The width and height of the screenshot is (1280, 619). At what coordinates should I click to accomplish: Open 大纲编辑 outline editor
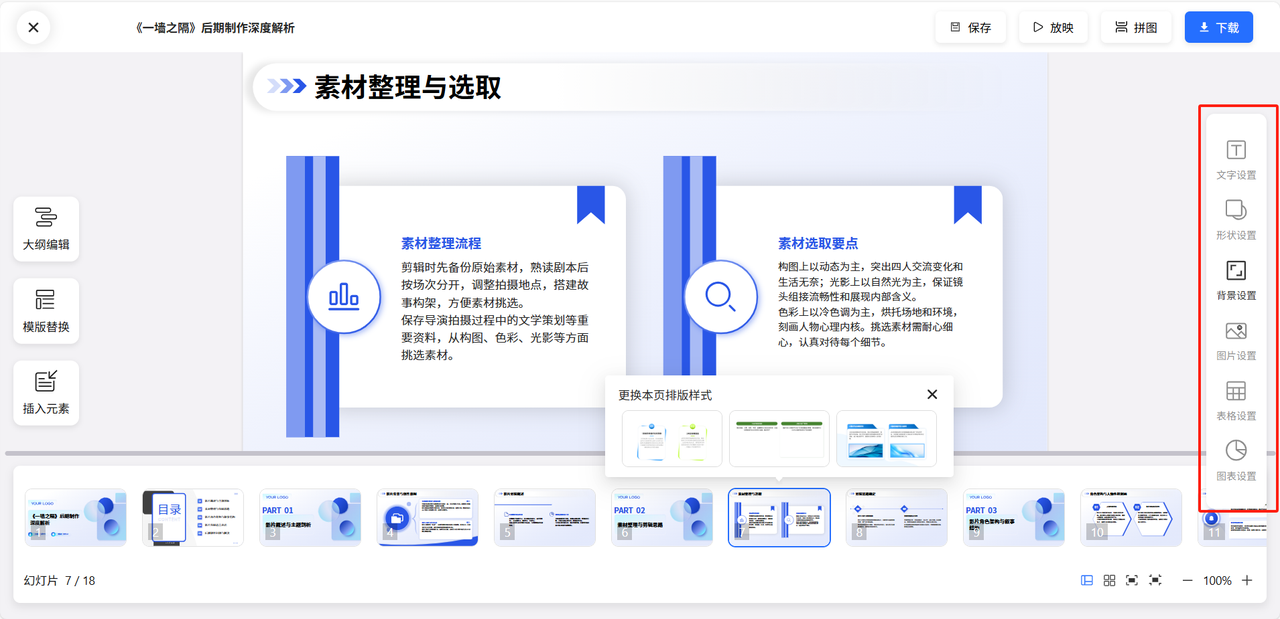pyautogui.click(x=46, y=229)
